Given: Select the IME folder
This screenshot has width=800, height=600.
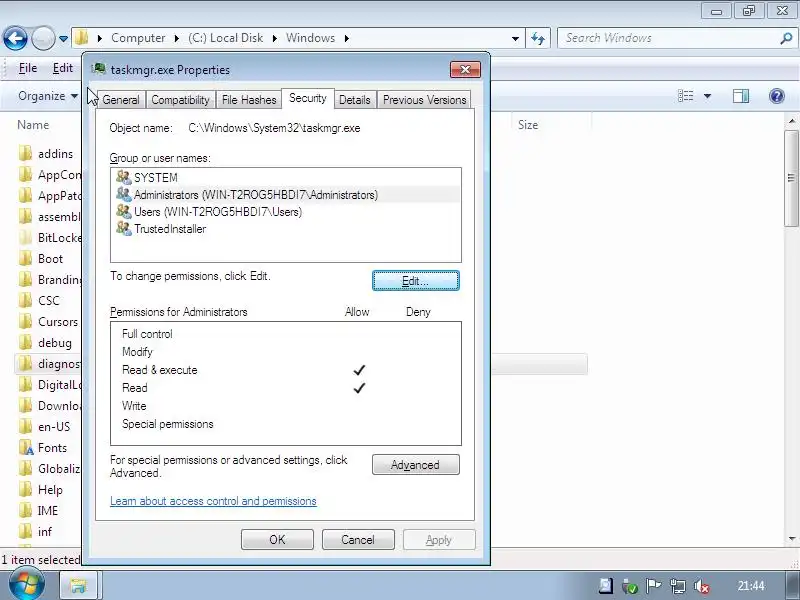Looking at the screenshot, I should tap(47, 511).
